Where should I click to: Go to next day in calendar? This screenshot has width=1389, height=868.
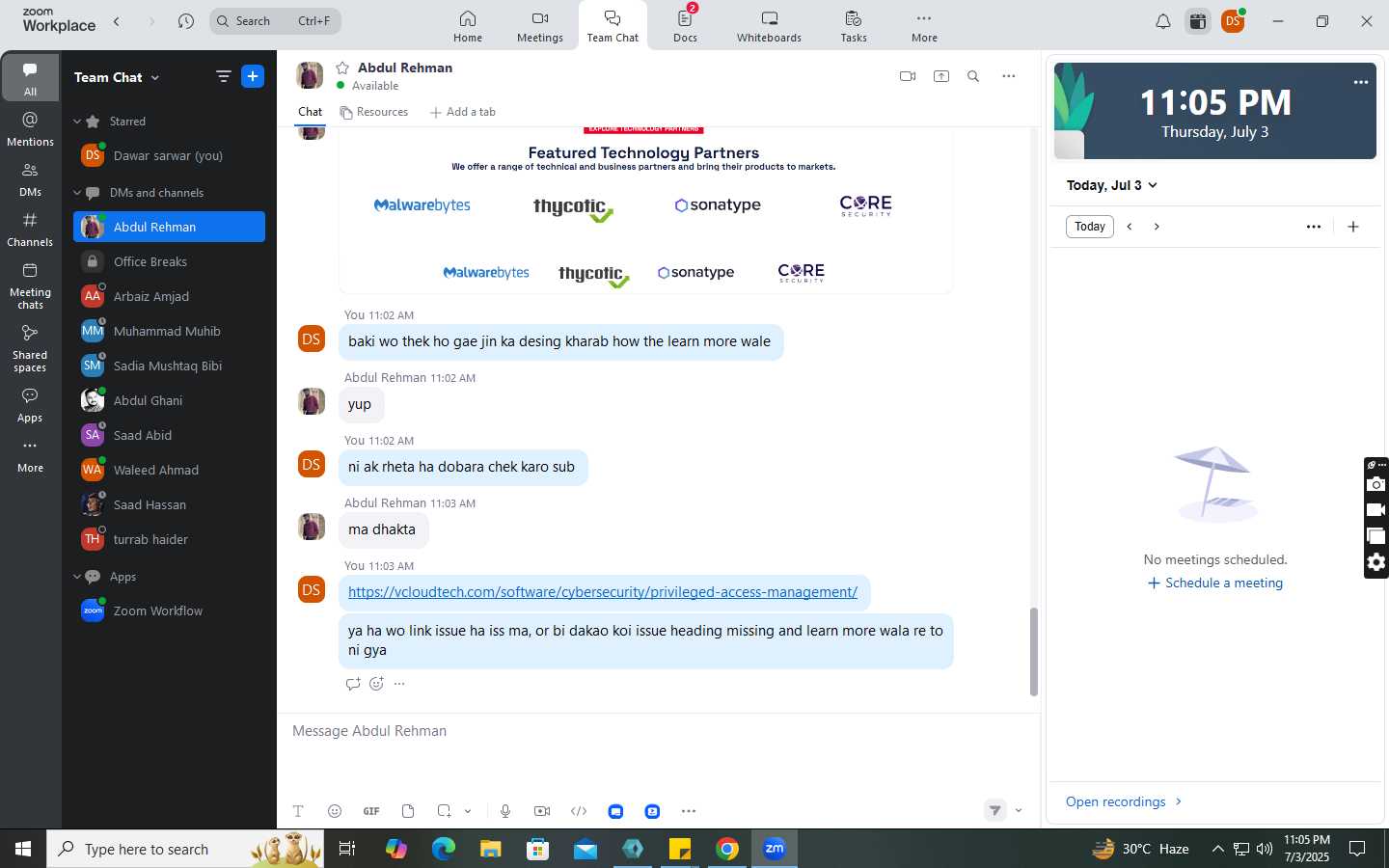coord(1157,227)
